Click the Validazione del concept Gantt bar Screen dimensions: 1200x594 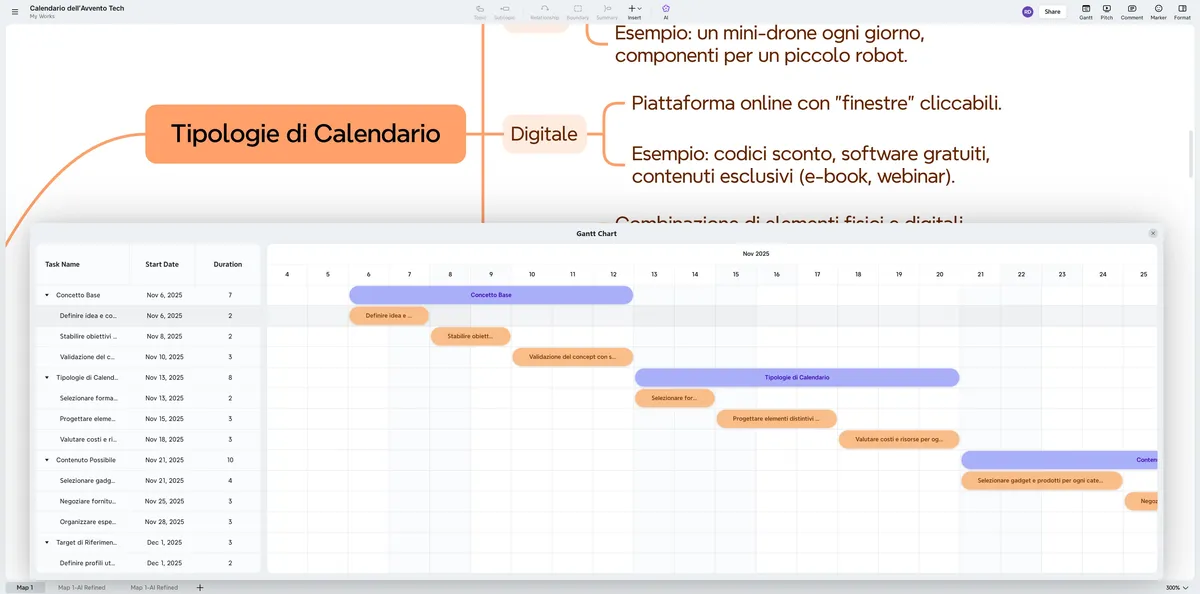(x=573, y=357)
